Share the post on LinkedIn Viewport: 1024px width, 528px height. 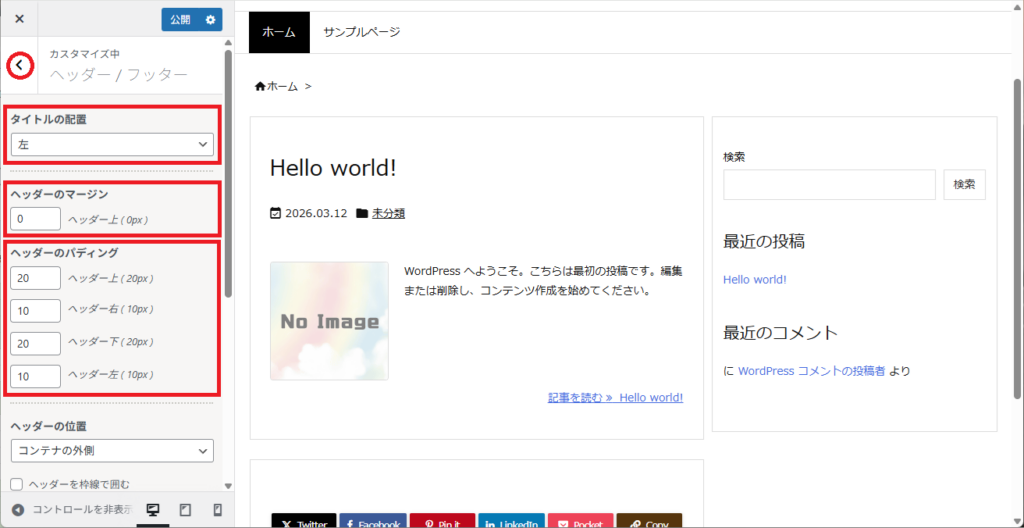511,521
